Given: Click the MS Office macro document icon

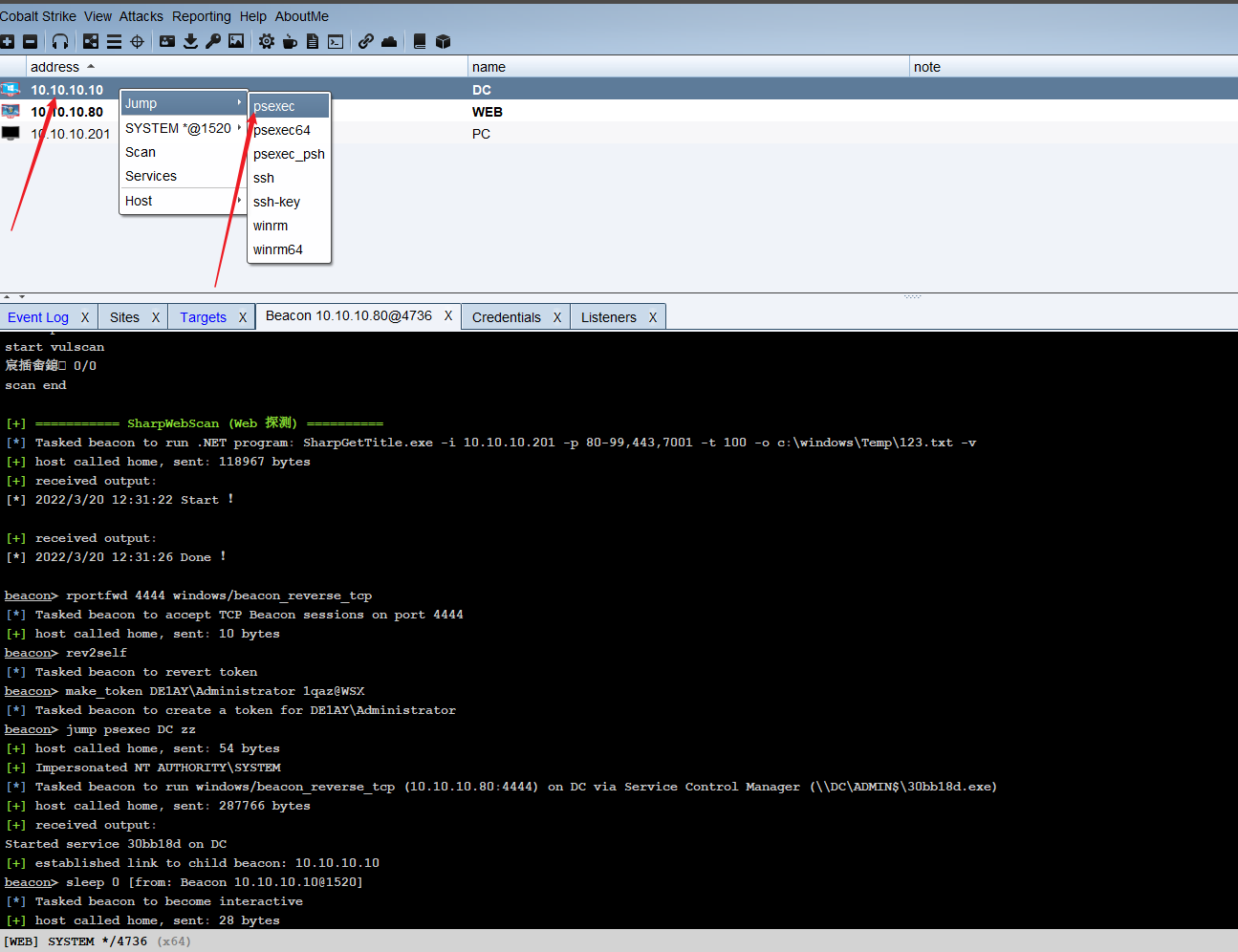Looking at the screenshot, I should (313, 41).
